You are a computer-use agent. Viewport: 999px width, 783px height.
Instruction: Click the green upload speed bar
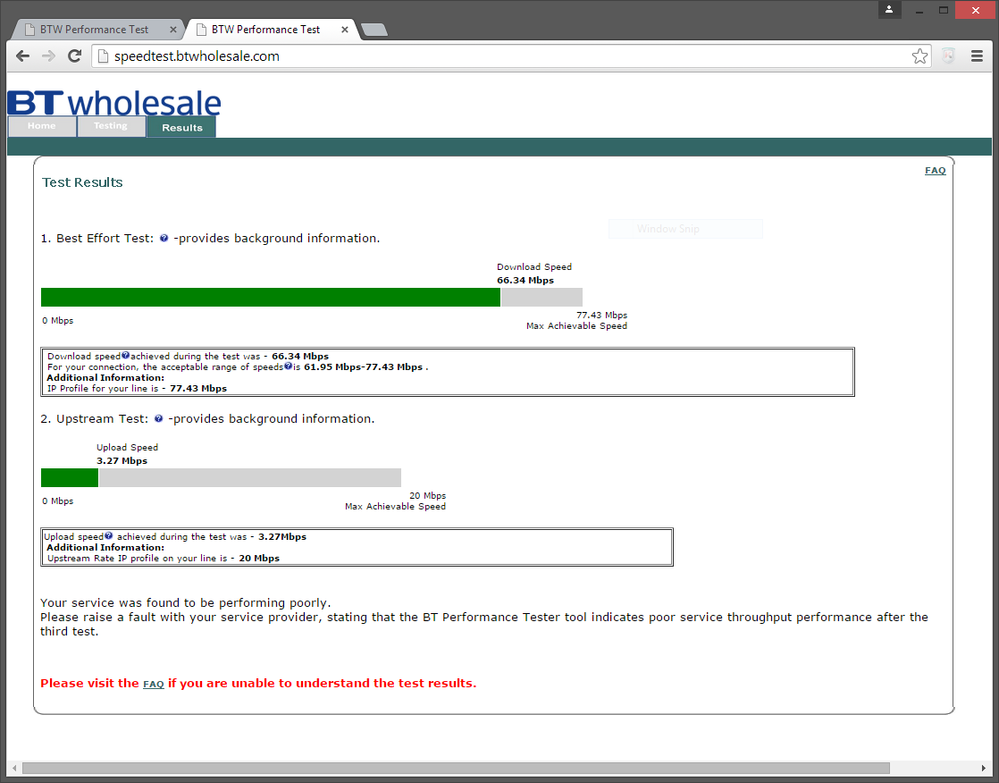[69, 478]
